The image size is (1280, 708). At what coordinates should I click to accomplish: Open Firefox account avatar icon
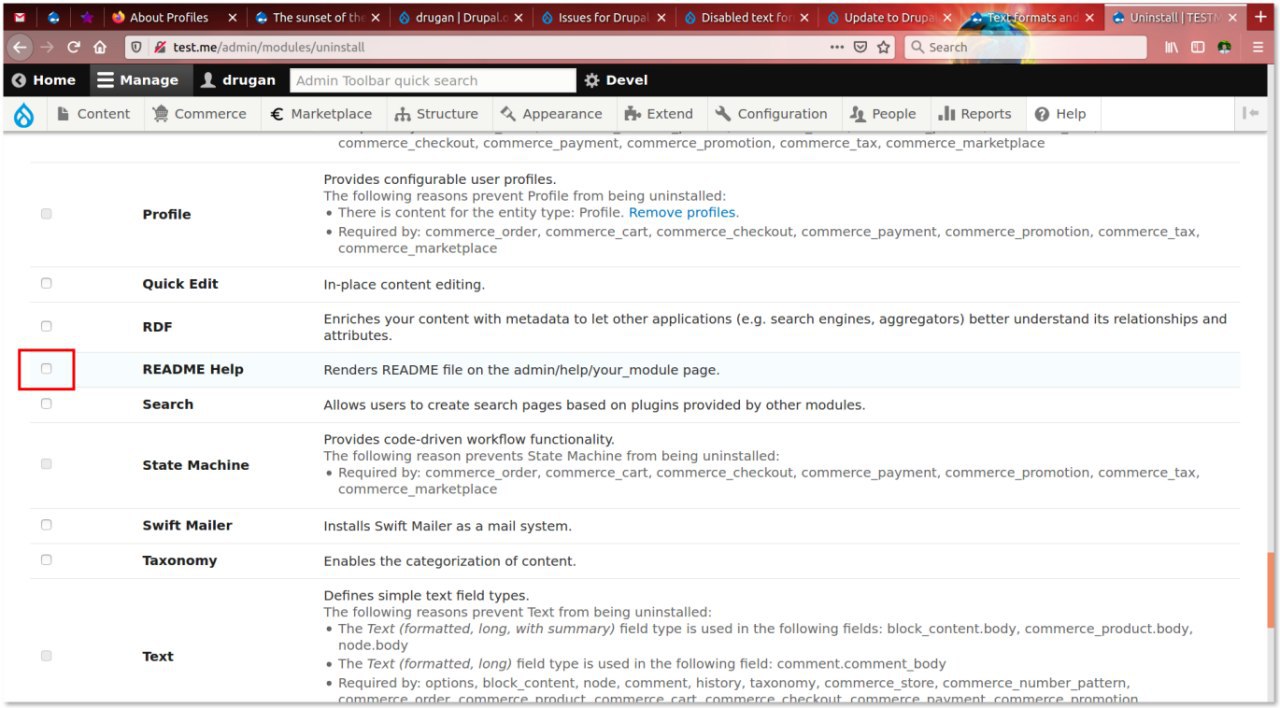coord(1224,47)
